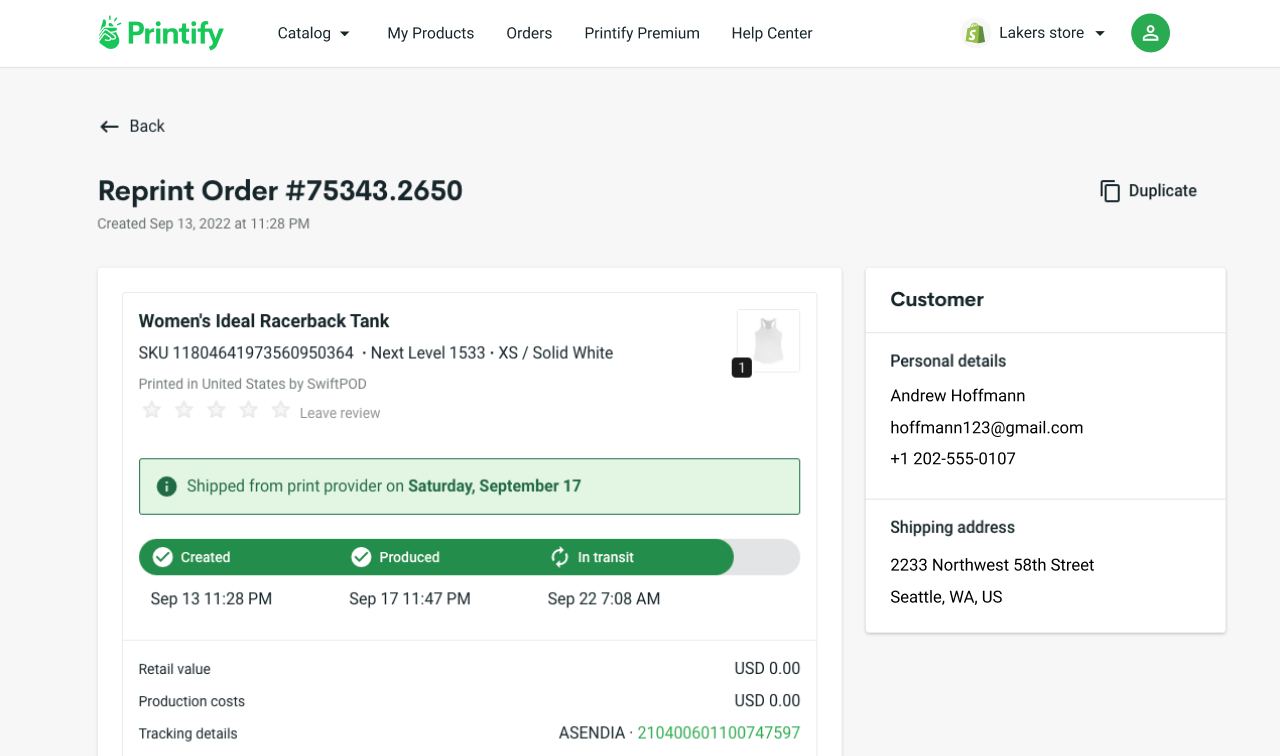The width and height of the screenshot is (1280, 756).
Task: Select the SKU 11804641973560950364 text
Action: point(246,353)
